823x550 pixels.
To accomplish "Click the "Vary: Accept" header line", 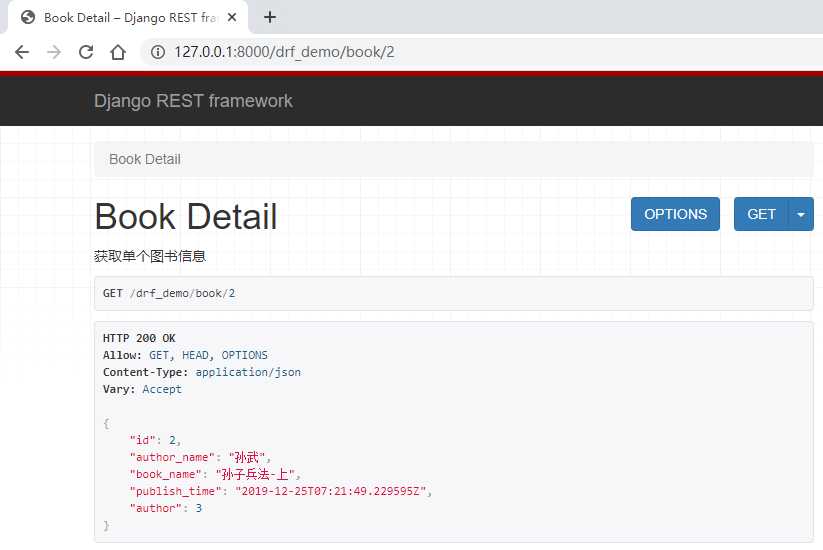I will click(142, 389).
